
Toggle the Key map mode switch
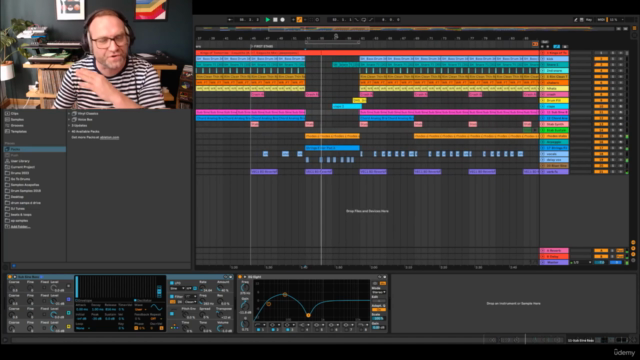pyautogui.click(x=589, y=20)
